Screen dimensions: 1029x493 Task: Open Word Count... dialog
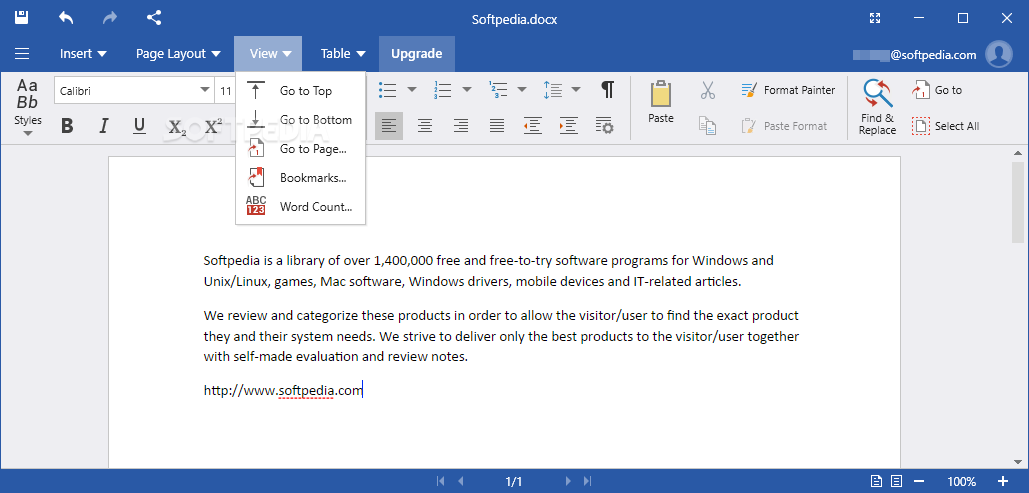click(x=300, y=206)
